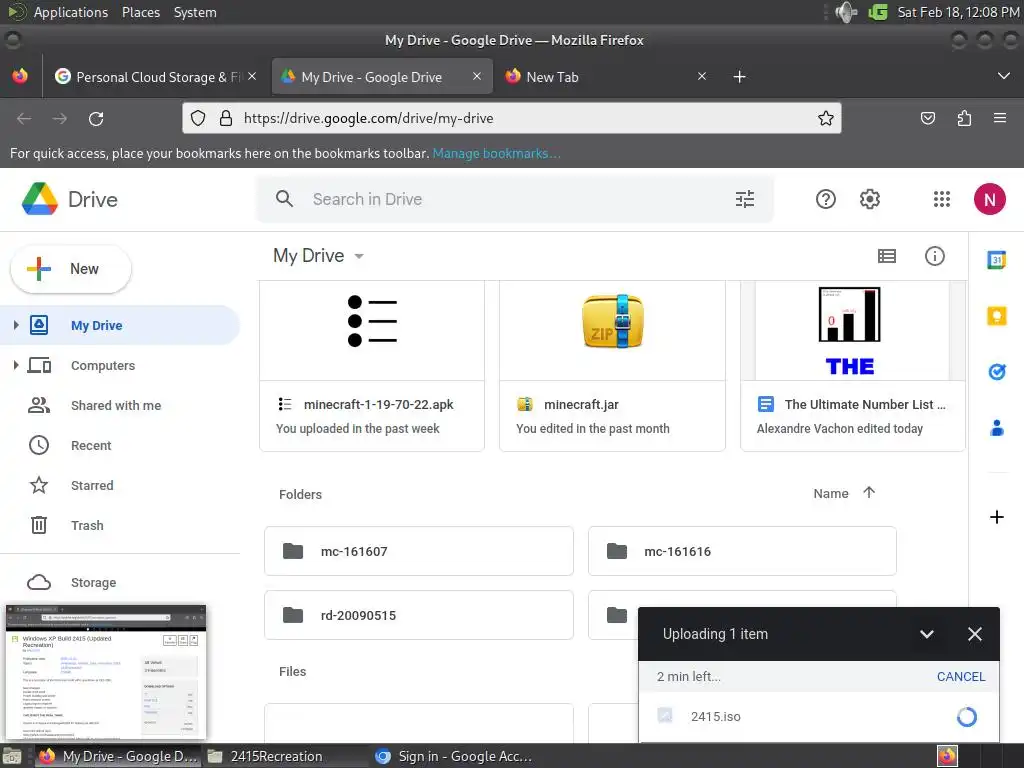Viewport: 1024px width, 768px height.
Task: Switch to Sign in - Google Acc taskbar window
Action: point(453,756)
